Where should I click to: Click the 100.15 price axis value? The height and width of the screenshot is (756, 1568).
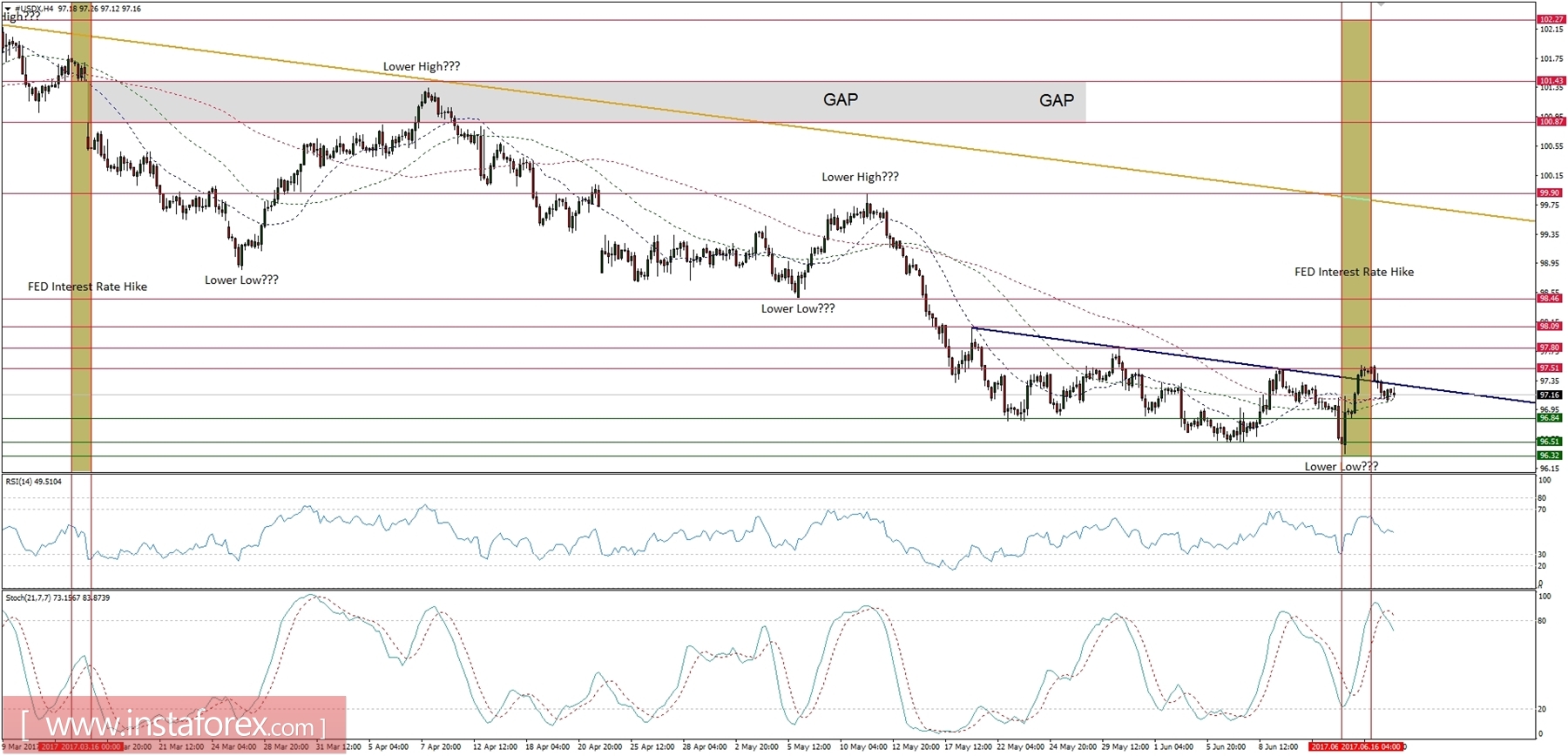click(1551, 176)
